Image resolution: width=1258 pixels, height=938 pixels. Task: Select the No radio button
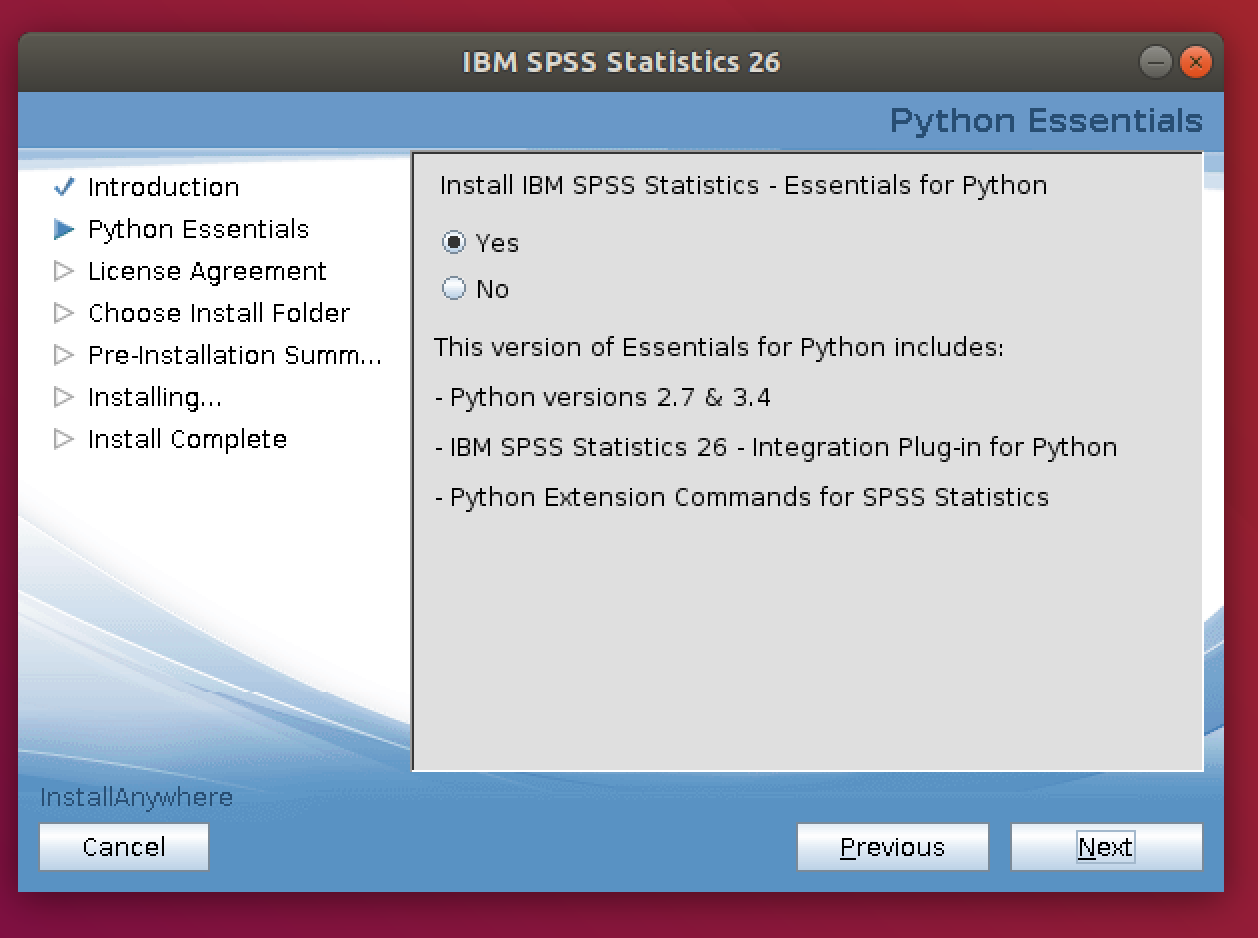coord(454,289)
